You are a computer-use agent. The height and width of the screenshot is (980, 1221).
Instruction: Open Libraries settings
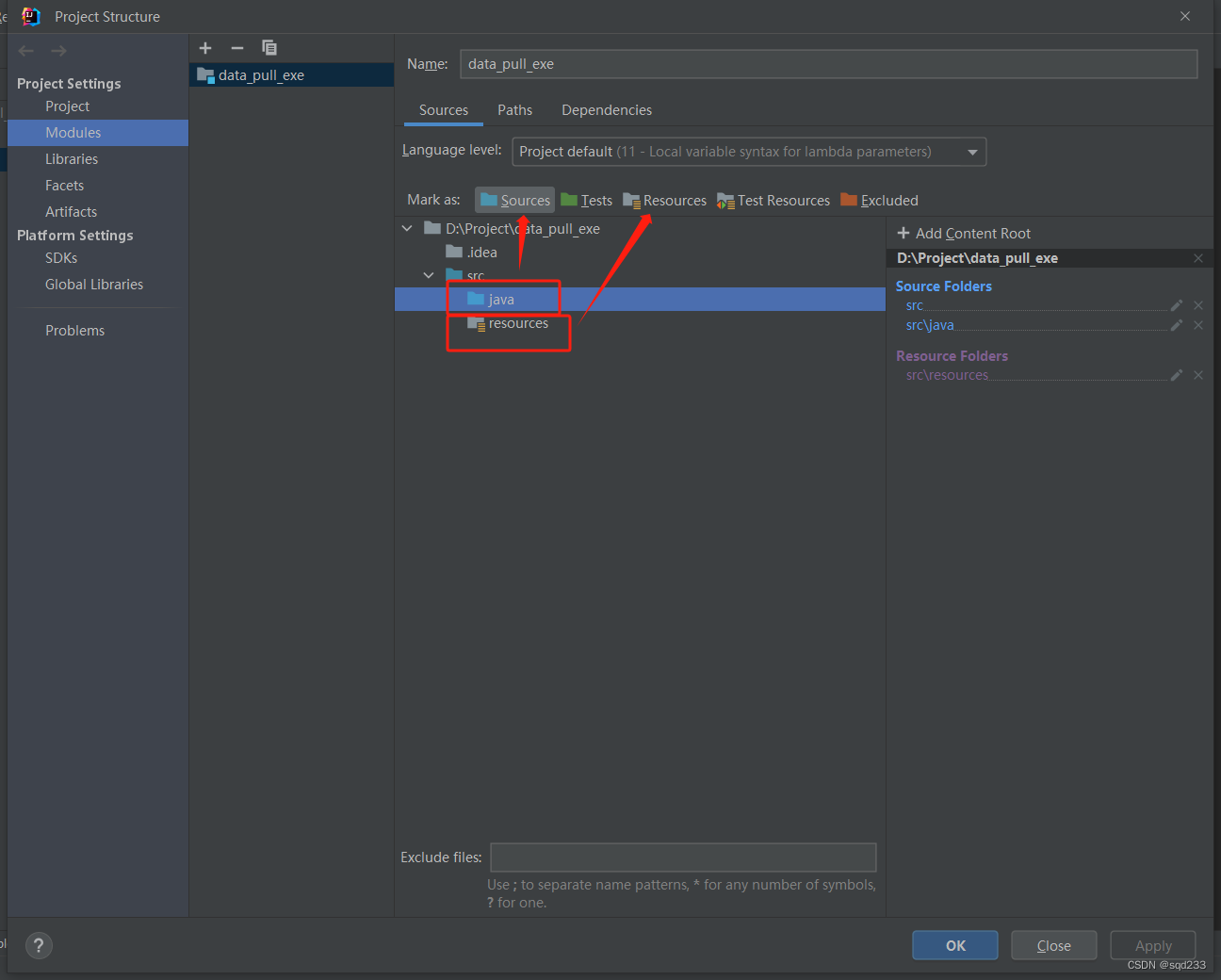coord(72,159)
